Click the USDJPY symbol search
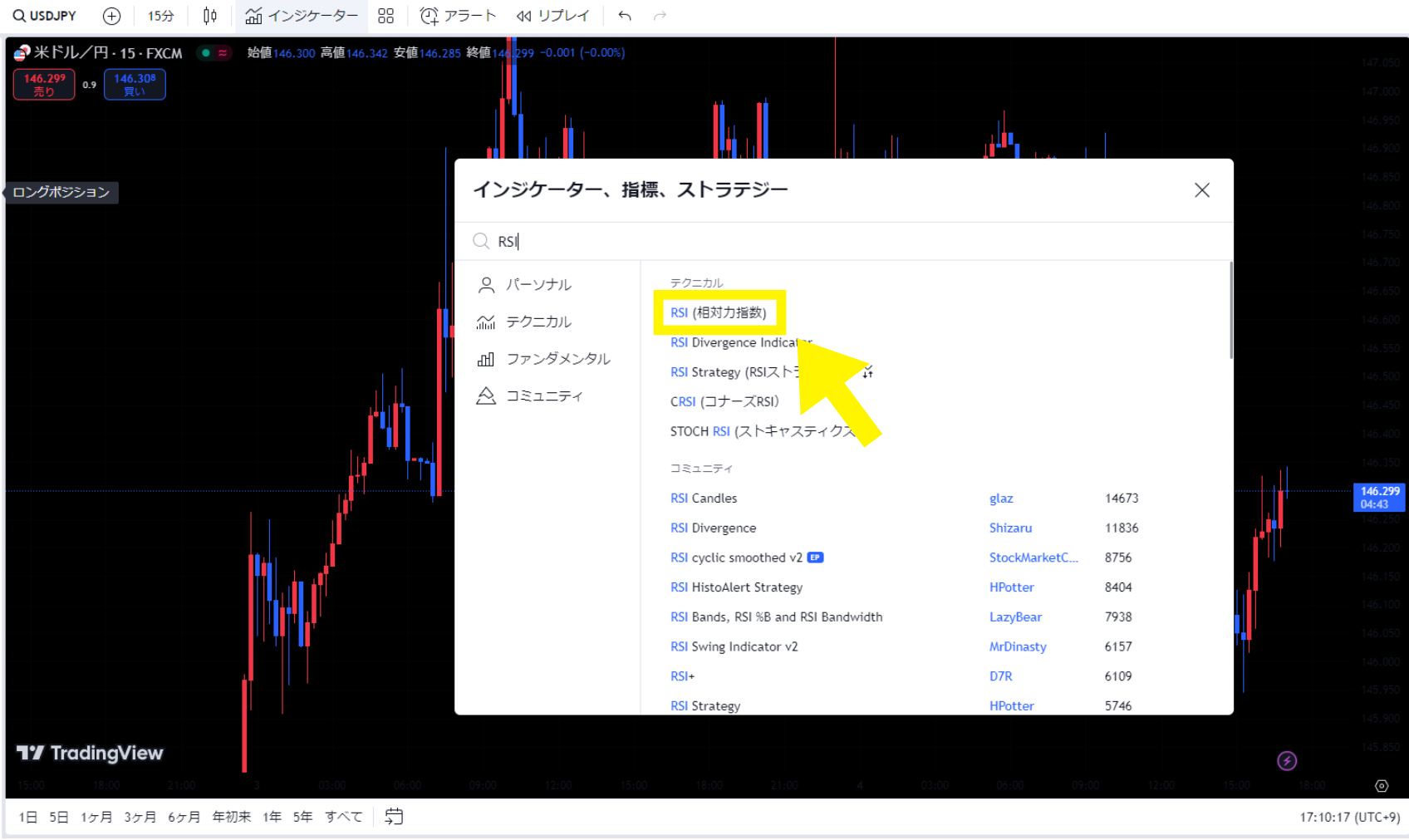 pos(46,16)
